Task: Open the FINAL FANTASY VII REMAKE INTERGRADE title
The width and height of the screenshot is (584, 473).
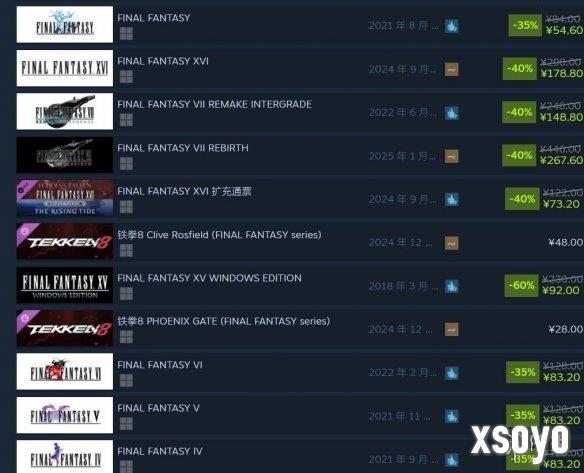Action: coord(214,105)
